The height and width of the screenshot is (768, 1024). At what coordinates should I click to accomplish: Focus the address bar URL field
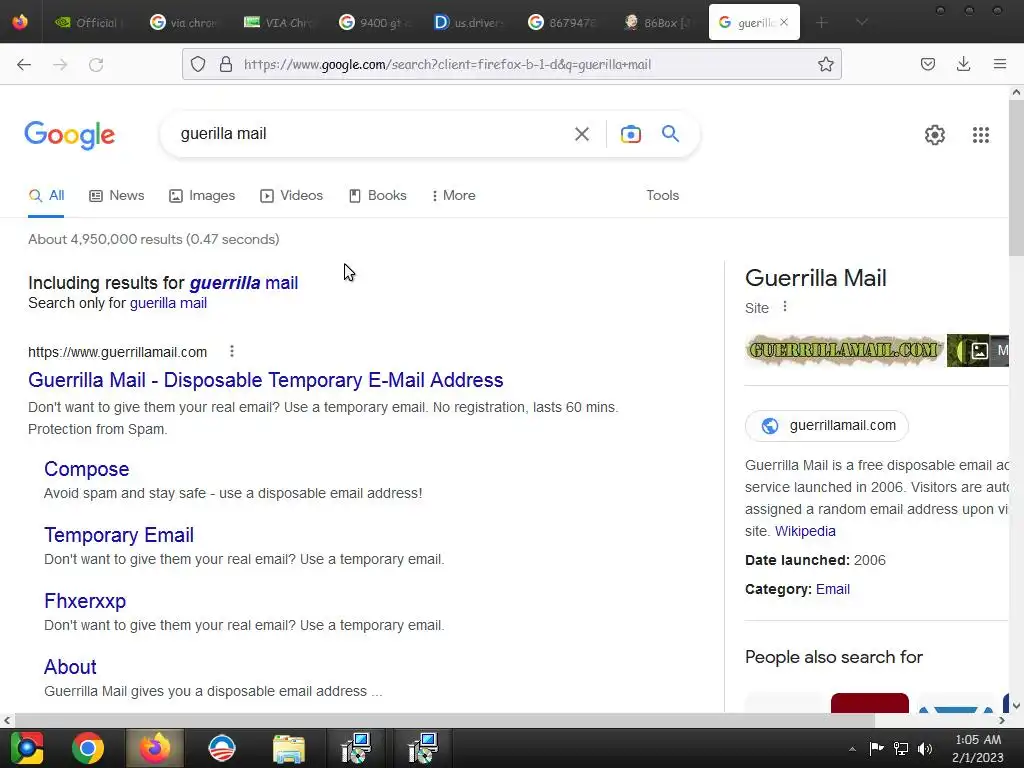pyautogui.click(x=512, y=64)
